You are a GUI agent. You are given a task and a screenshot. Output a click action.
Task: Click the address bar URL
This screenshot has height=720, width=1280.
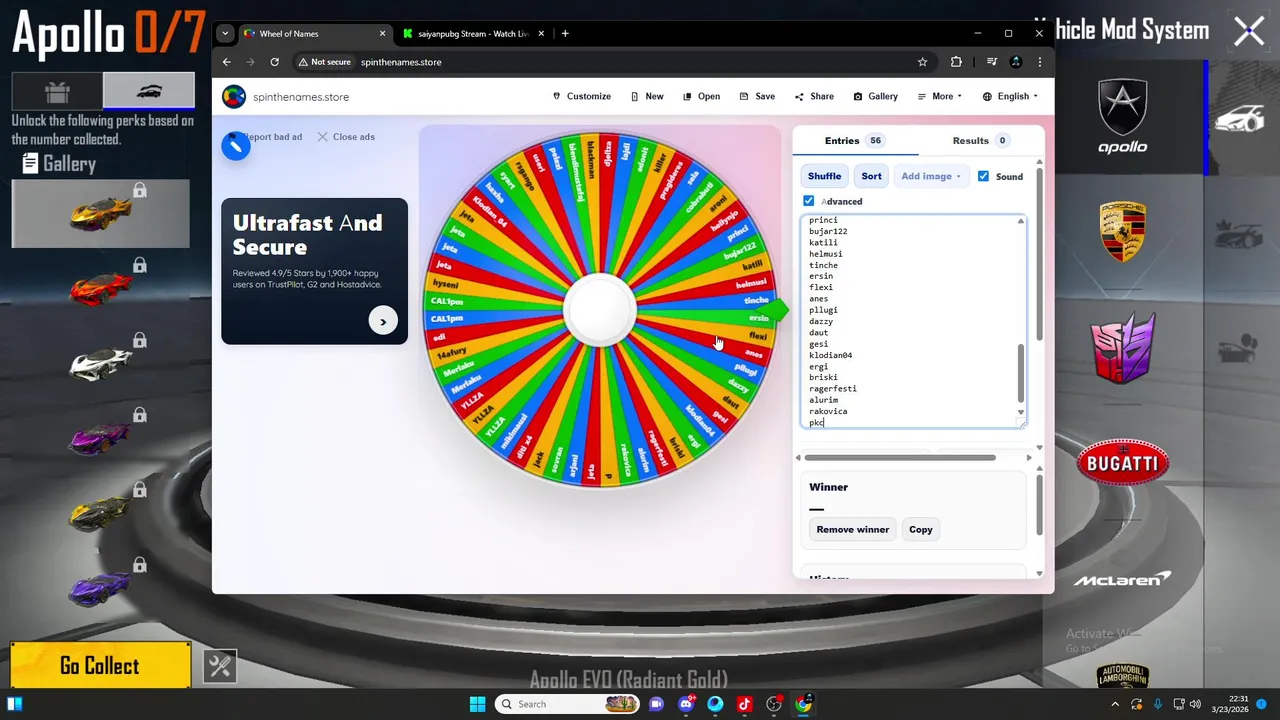coord(401,62)
